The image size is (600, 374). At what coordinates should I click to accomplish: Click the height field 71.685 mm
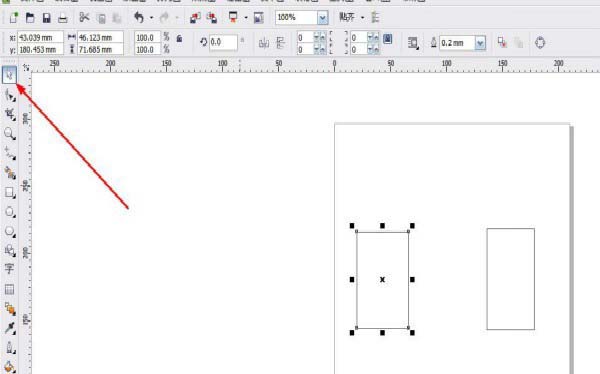pyautogui.click(x=101, y=49)
